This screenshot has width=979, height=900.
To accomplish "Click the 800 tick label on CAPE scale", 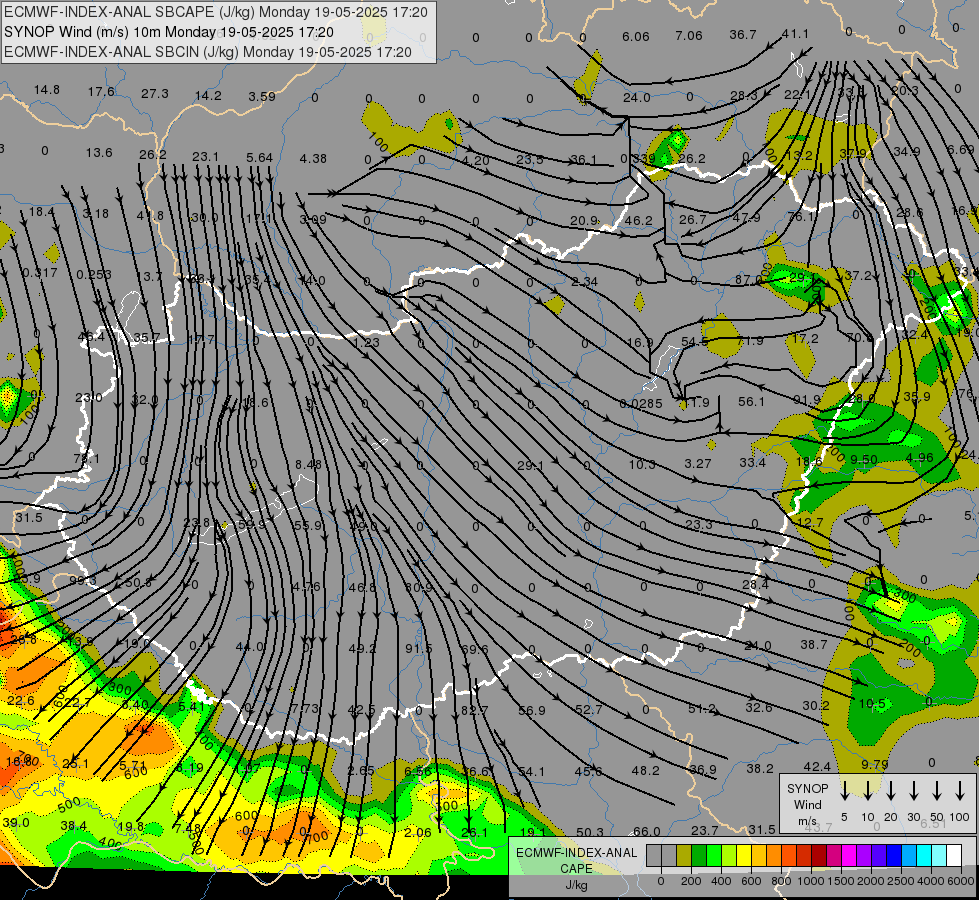I will click(781, 881).
